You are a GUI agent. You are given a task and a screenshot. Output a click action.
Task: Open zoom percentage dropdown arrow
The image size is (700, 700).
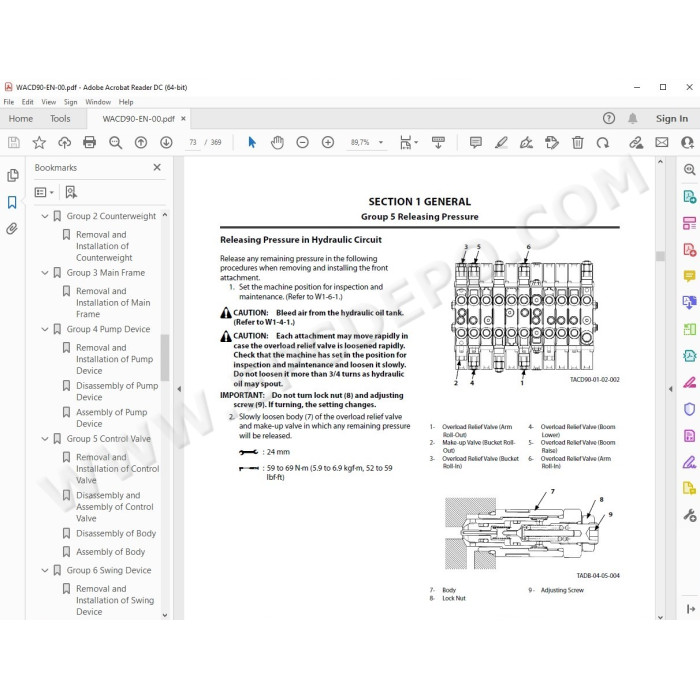coord(381,142)
